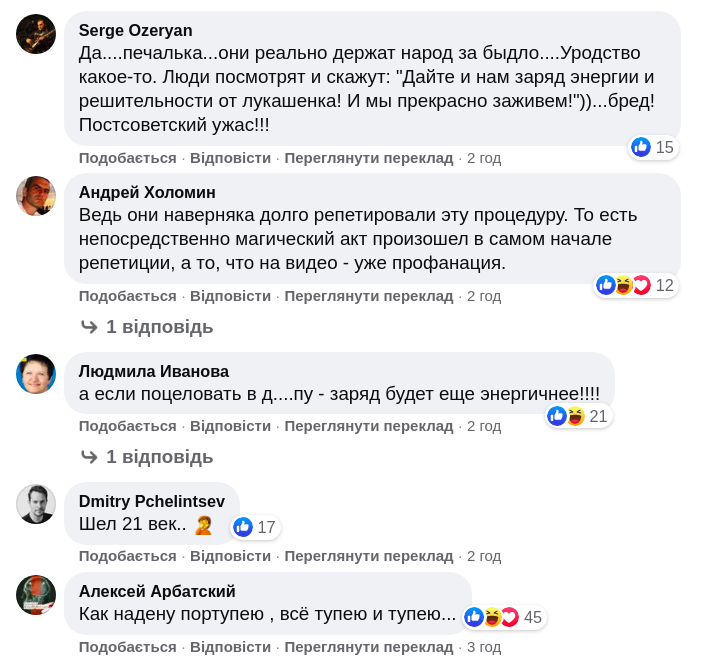
Task: Click Dmitry Pchelintsev's profile picture
Action: click(x=36, y=504)
